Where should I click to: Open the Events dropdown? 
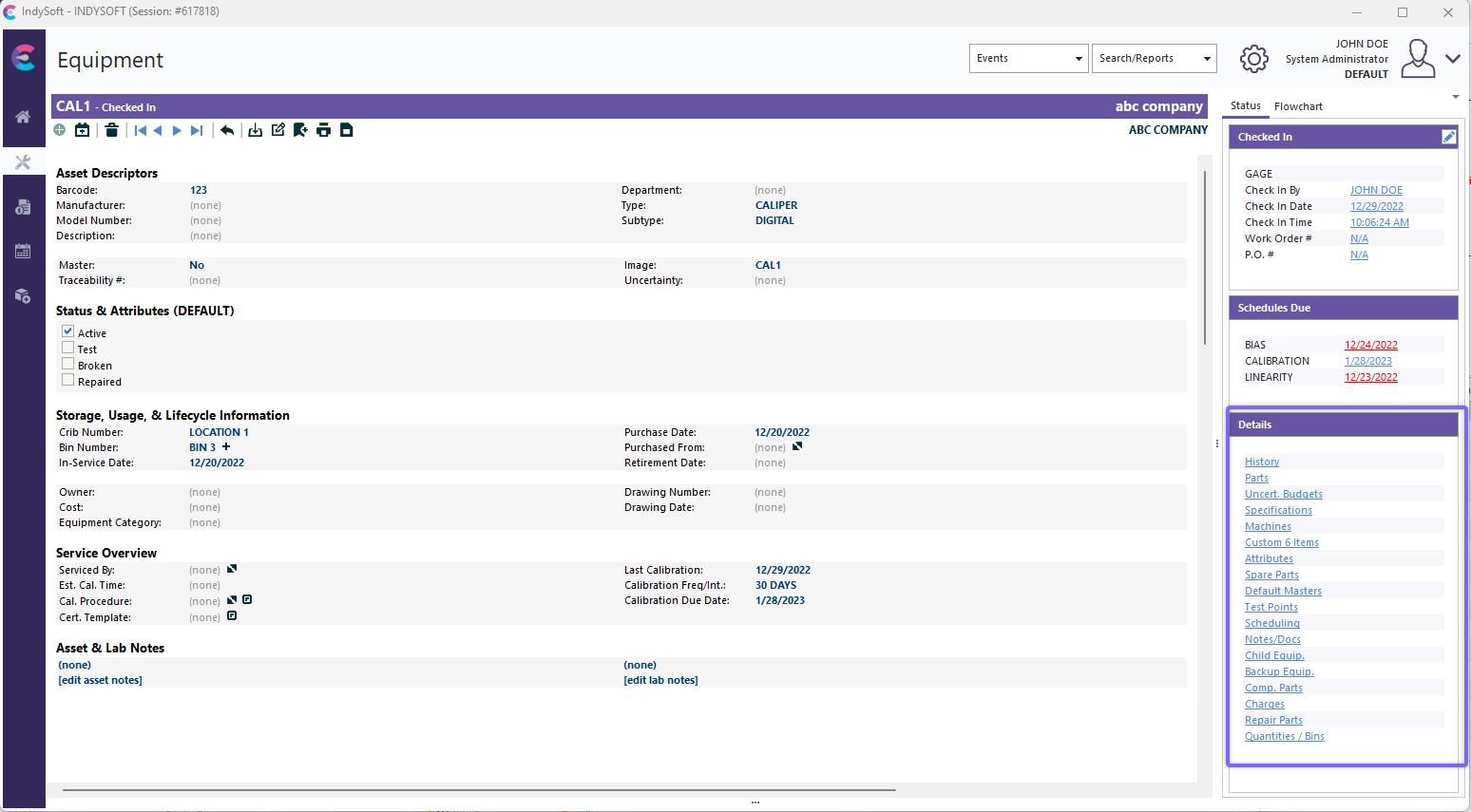(x=1028, y=58)
